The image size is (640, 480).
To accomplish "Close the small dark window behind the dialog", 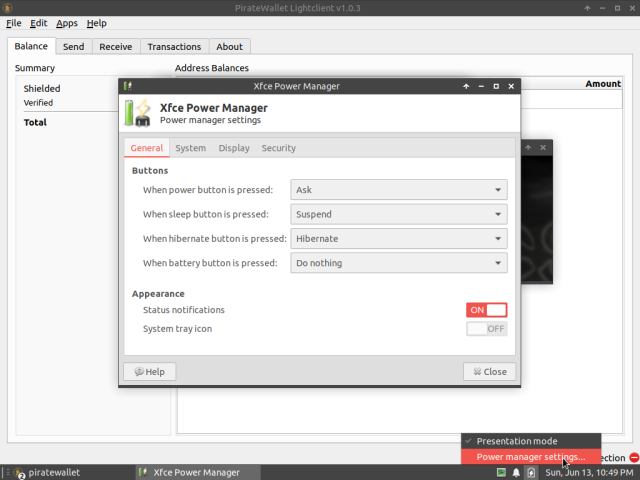I will 543,147.
